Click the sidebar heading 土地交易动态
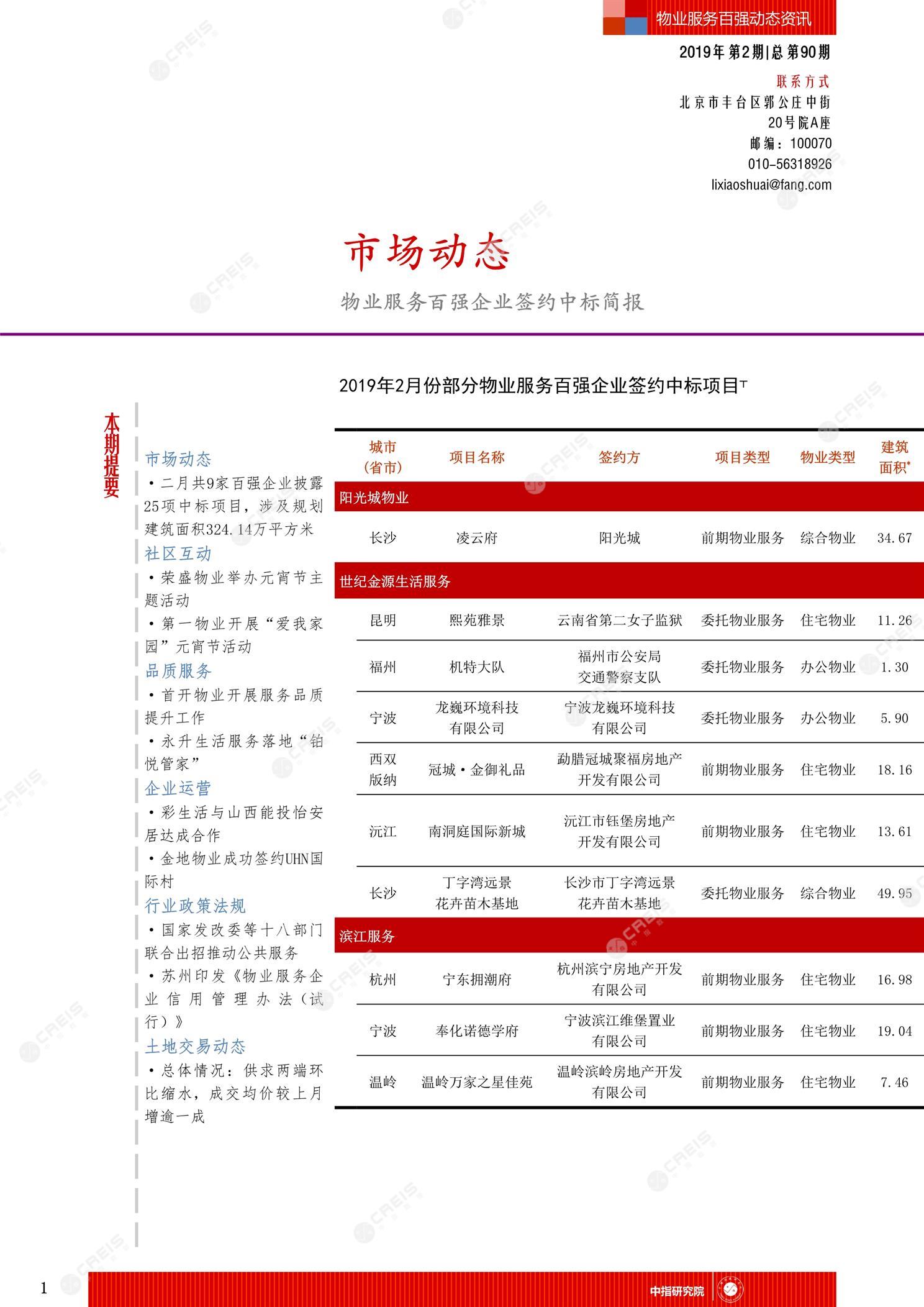This screenshot has width=924, height=1307. click(x=195, y=1047)
